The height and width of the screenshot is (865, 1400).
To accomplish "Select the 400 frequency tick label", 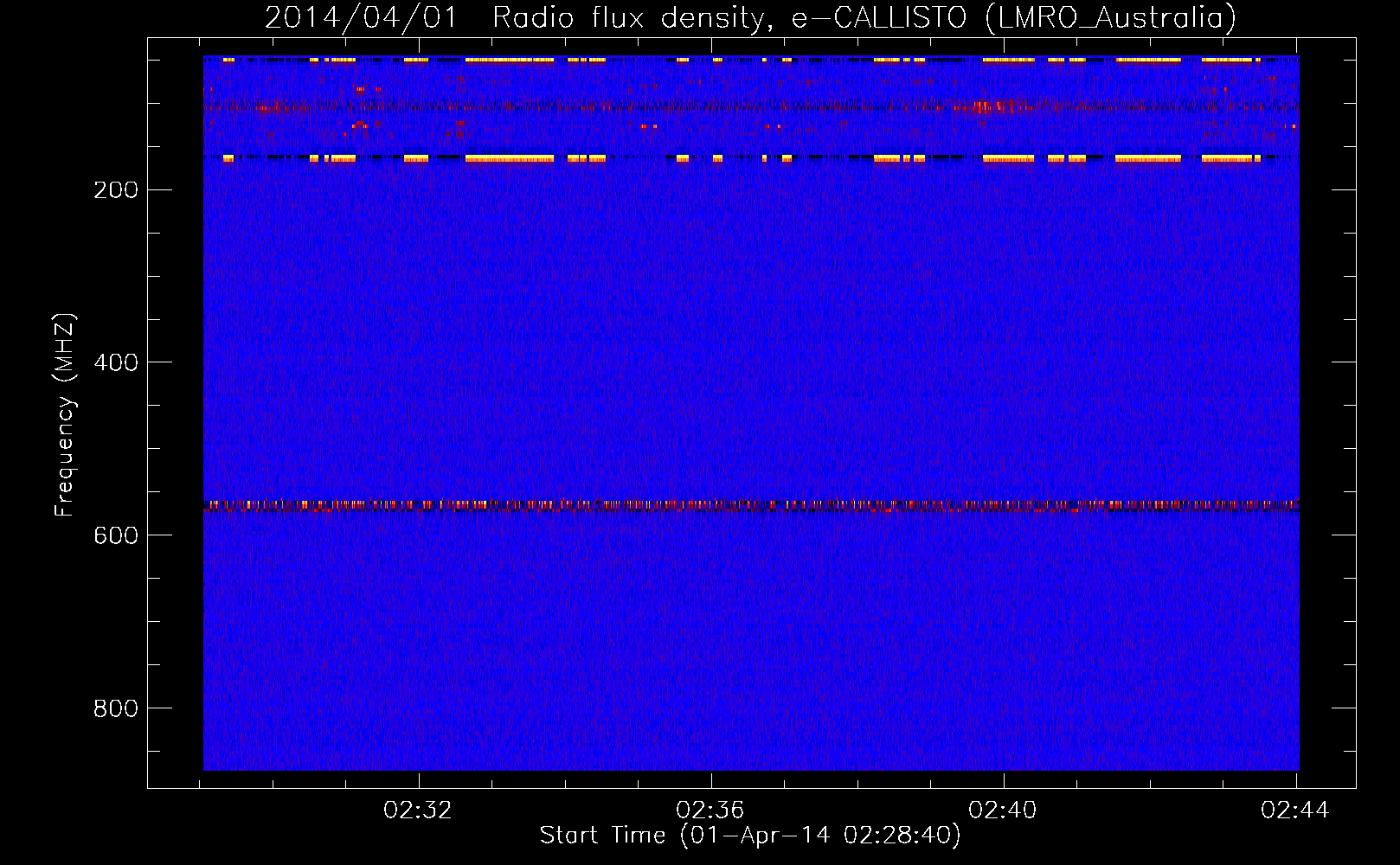I will coord(116,362).
